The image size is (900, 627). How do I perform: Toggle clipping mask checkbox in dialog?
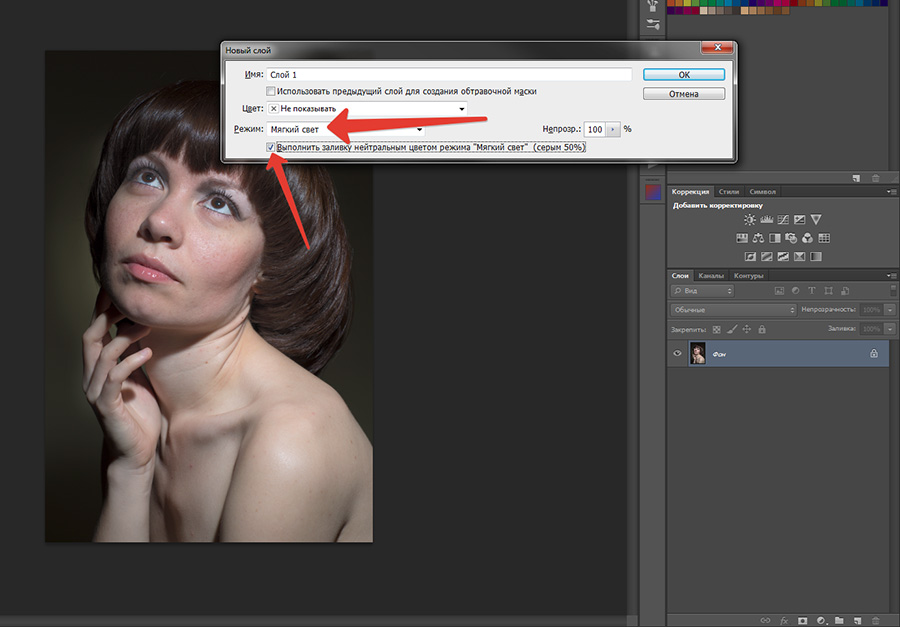[x=271, y=91]
